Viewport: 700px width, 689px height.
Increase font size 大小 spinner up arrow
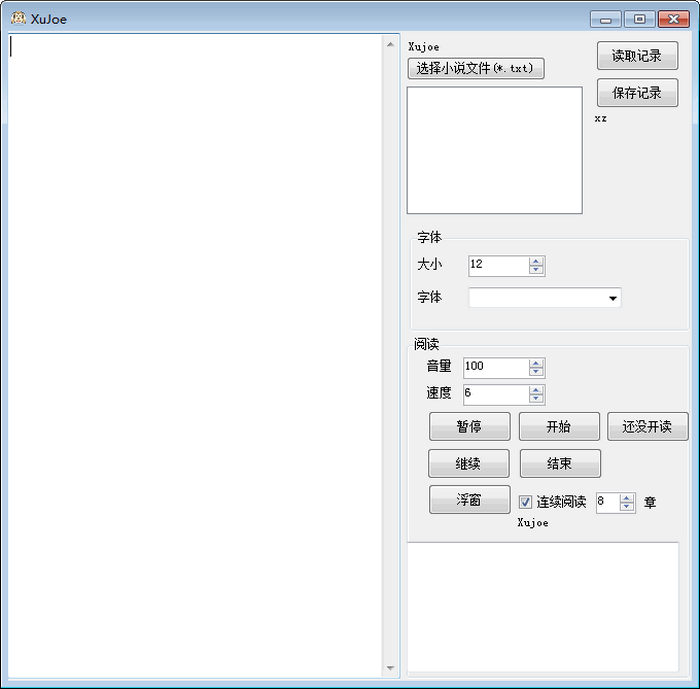536,261
